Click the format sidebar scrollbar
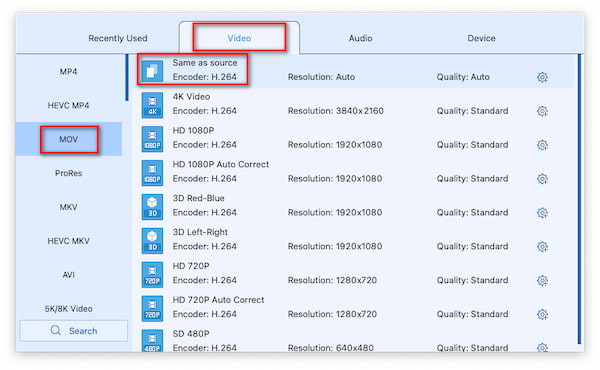The width and height of the screenshot is (600, 370). (127, 78)
